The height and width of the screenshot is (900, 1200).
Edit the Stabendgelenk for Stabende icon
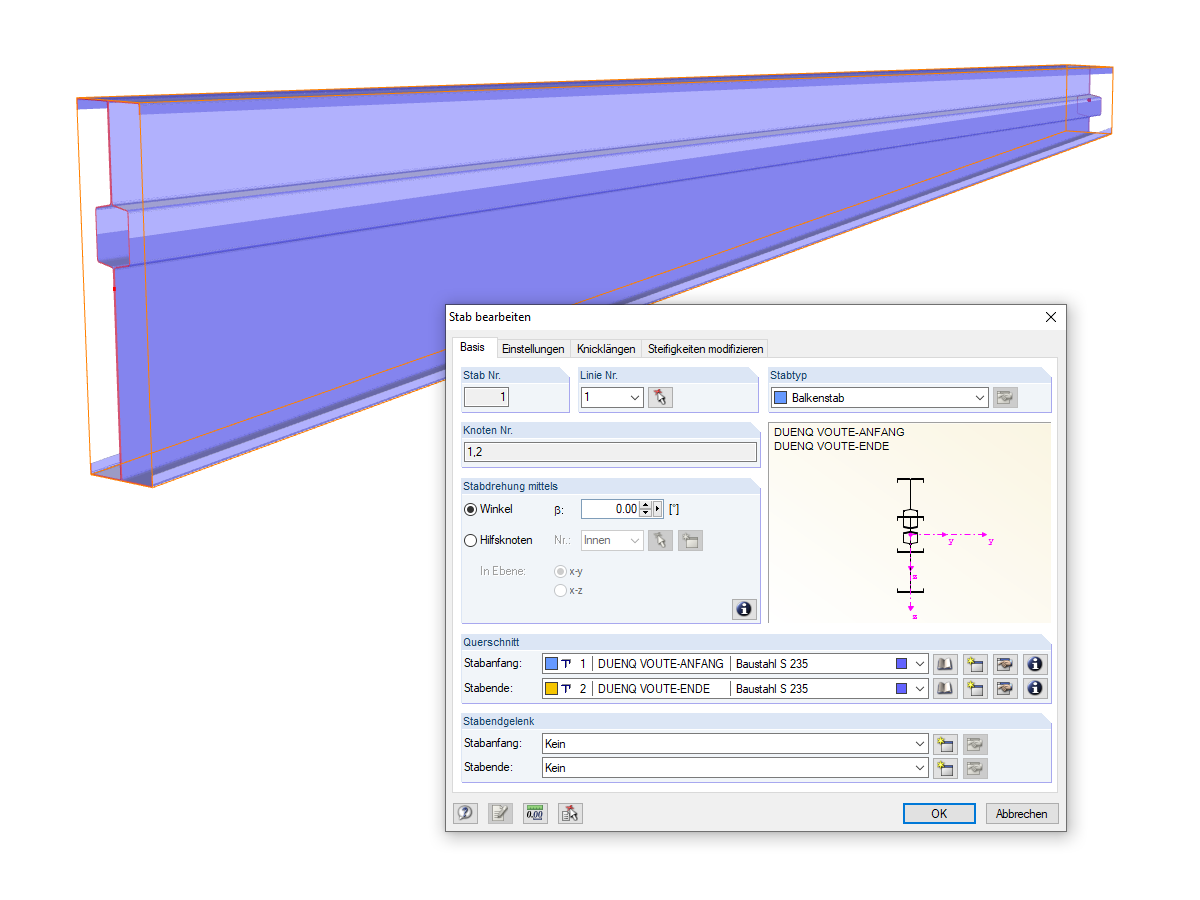[975, 767]
